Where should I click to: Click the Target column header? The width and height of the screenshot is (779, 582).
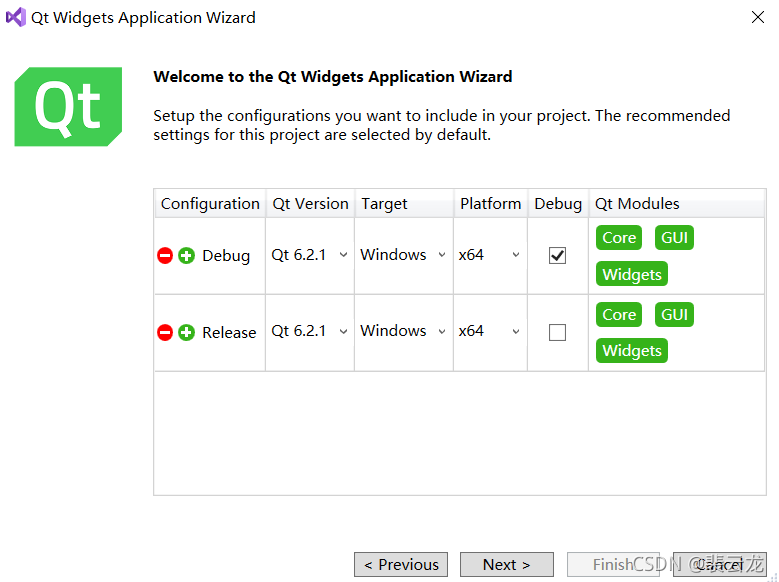404,203
